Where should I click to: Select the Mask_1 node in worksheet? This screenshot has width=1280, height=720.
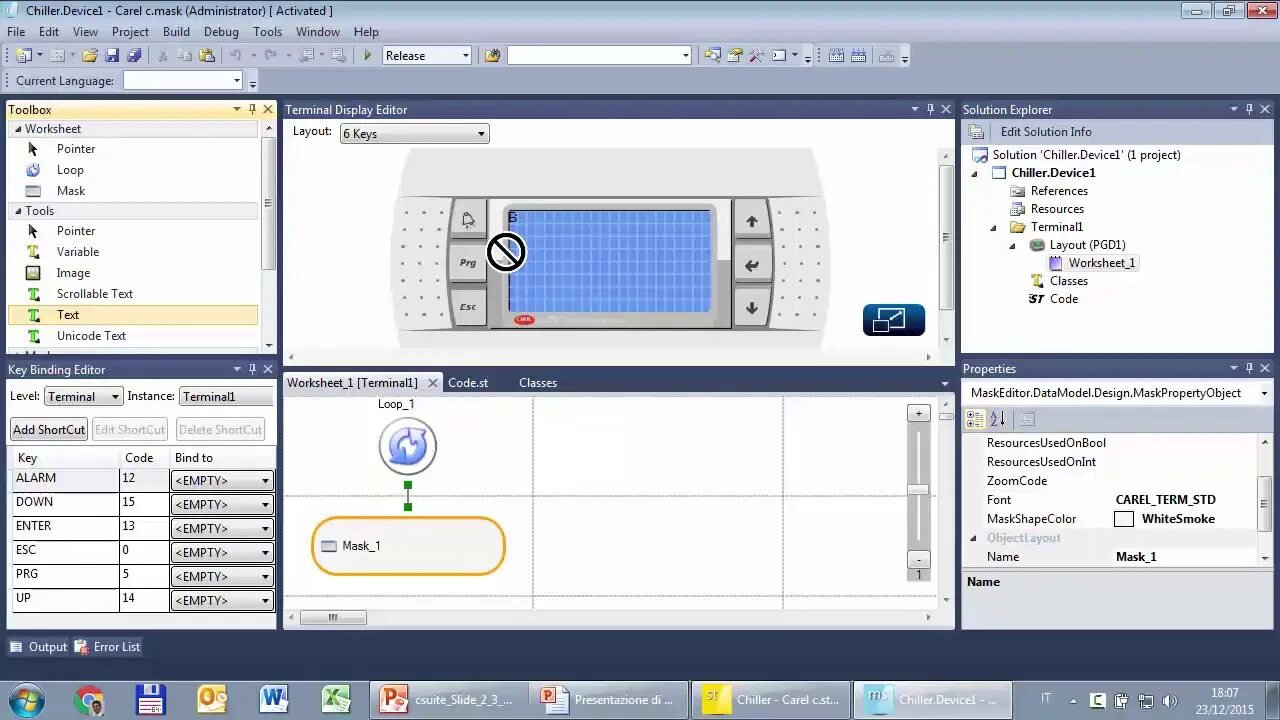(408, 546)
